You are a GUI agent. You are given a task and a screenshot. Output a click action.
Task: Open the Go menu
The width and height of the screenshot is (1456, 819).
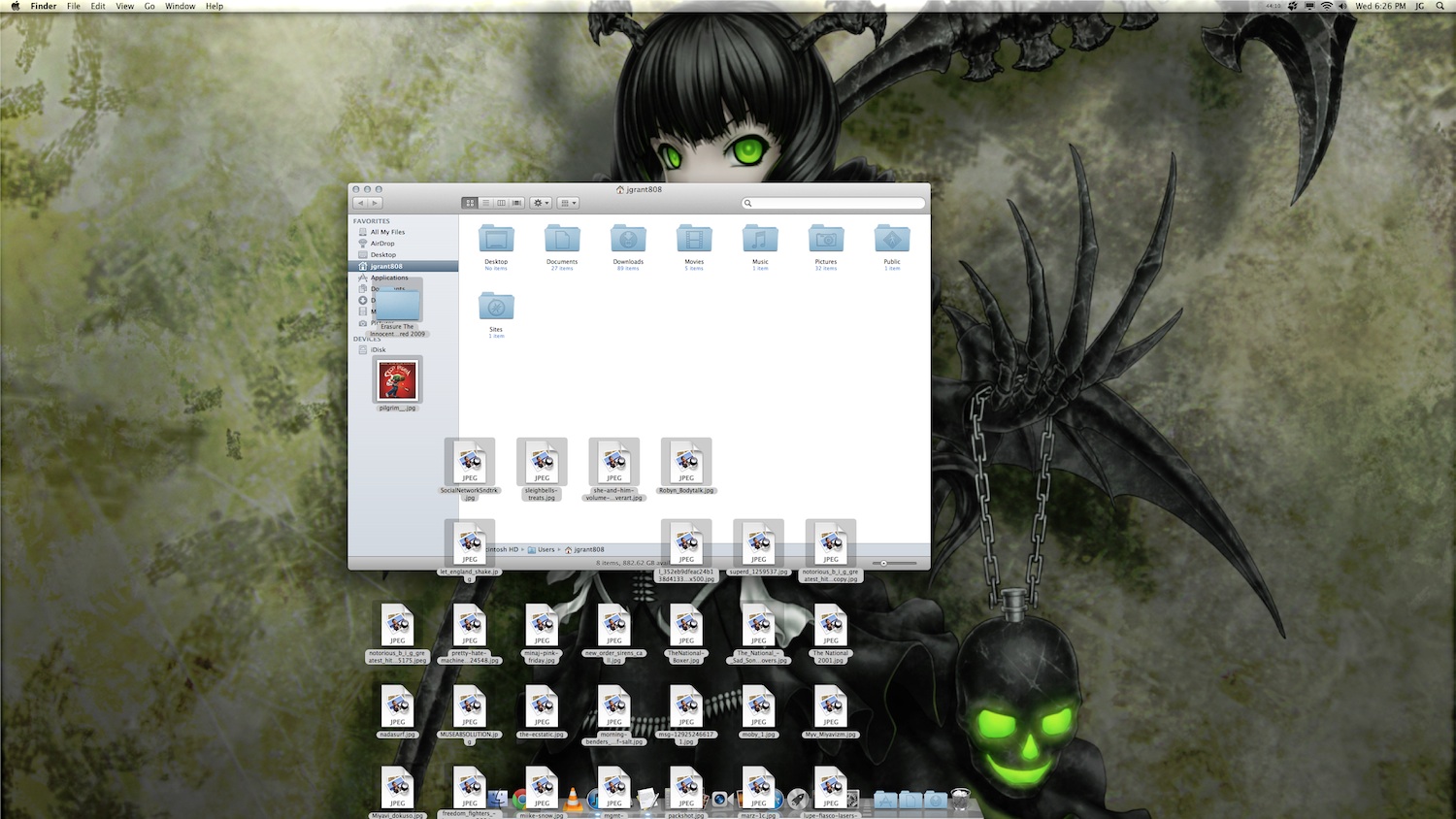click(149, 6)
